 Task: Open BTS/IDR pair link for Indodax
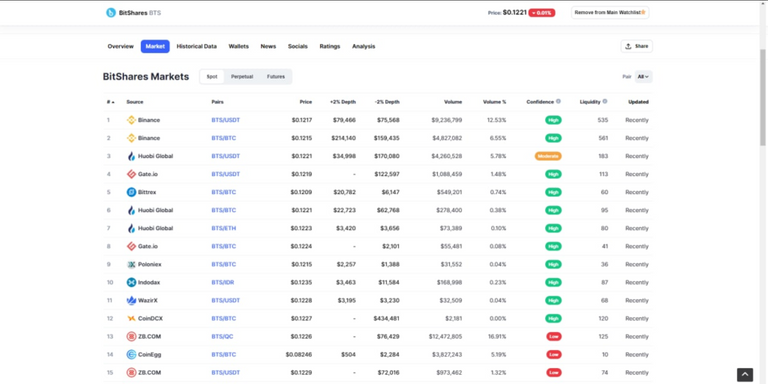[x=223, y=282]
